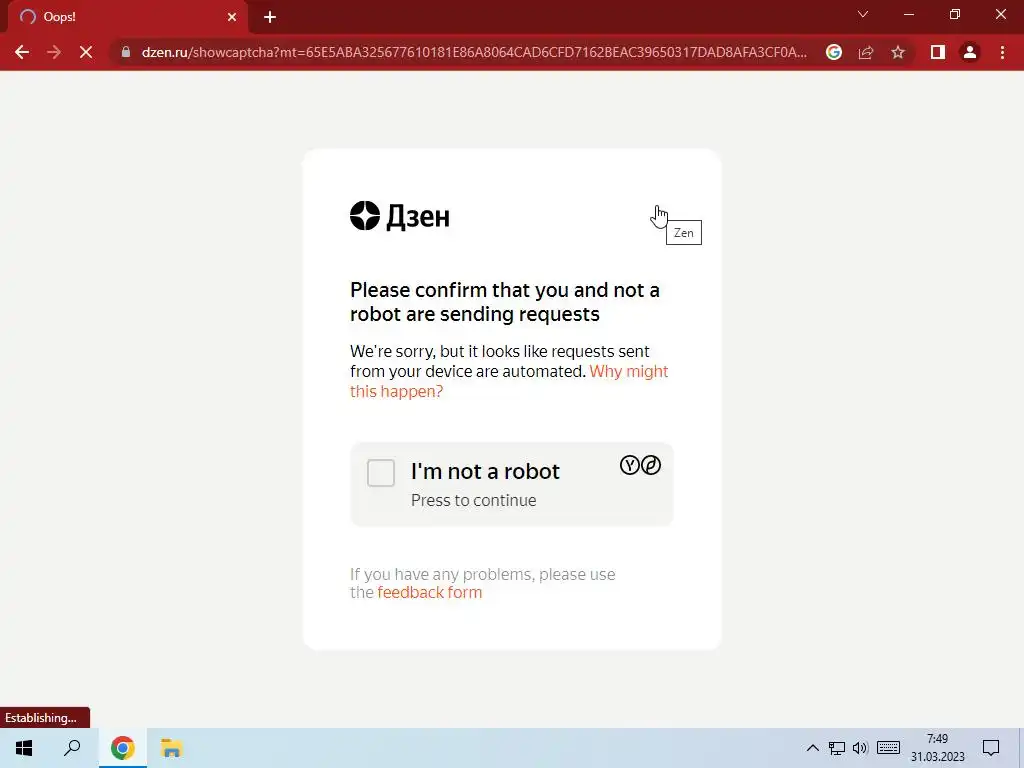Minimize the Chrome window
Image resolution: width=1024 pixels, height=768 pixels.
click(x=909, y=14)
